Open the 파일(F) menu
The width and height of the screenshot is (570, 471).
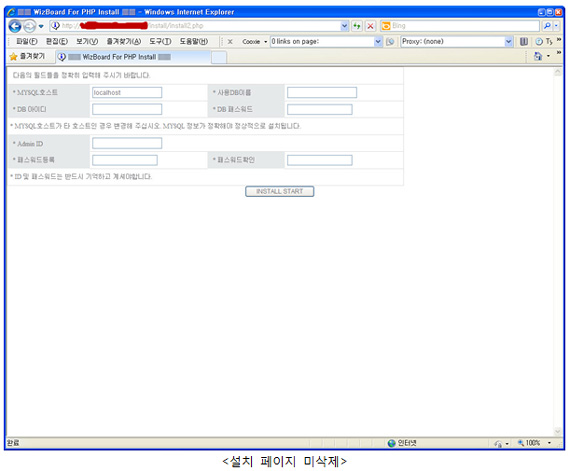[x=26, y=41]
